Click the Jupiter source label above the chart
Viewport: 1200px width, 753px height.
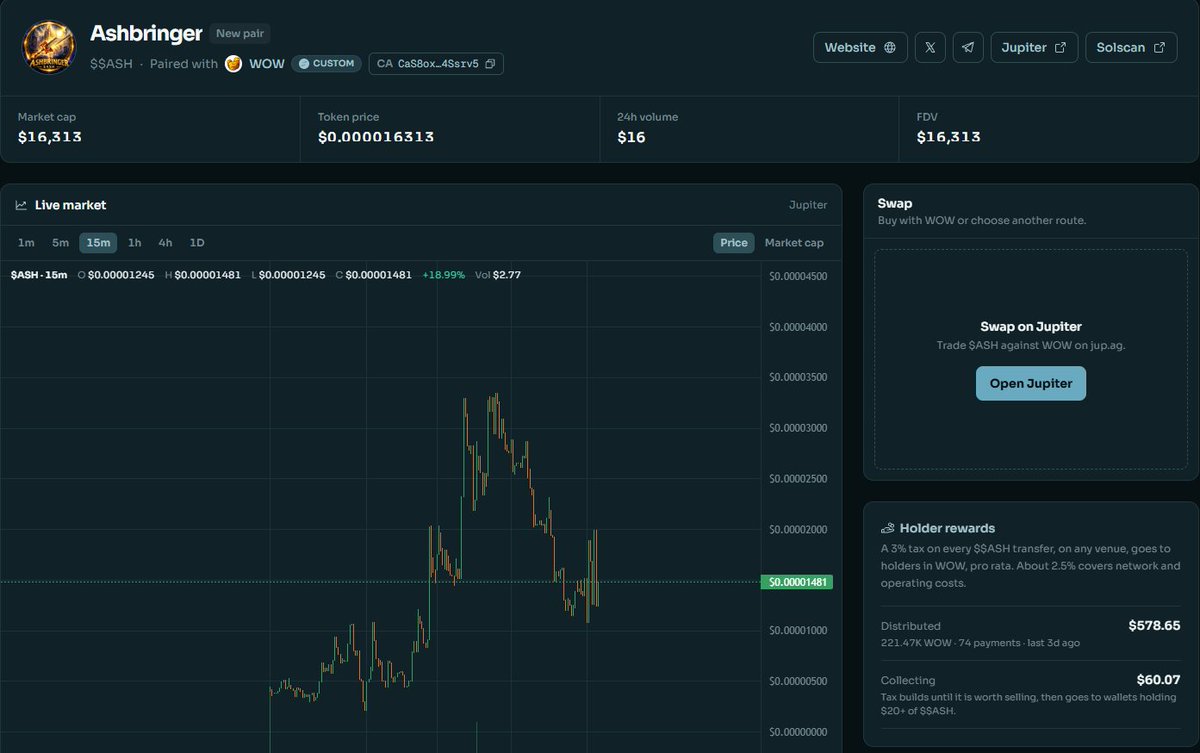click(x=808, y=205)
